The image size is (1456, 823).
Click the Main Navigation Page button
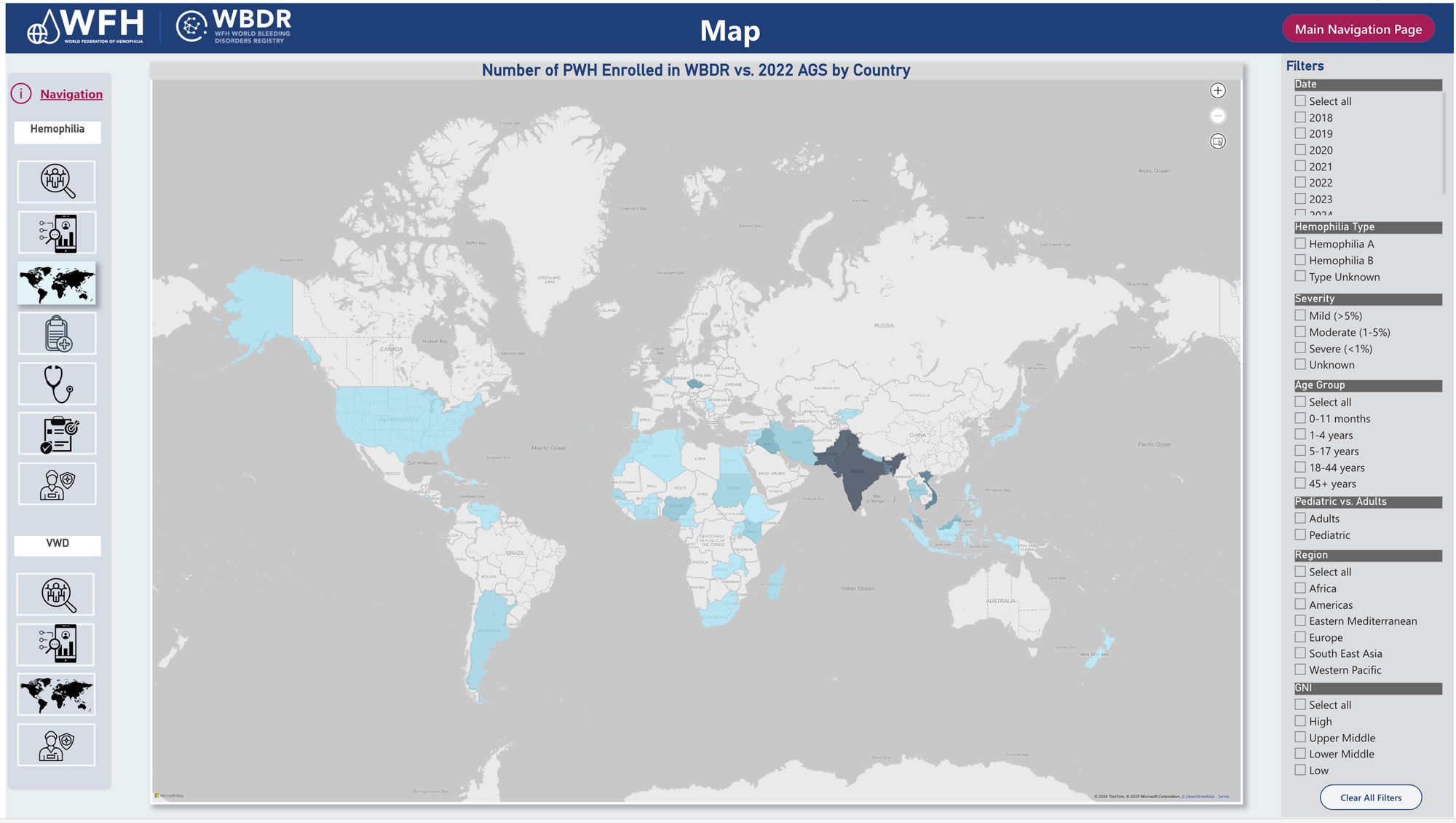pyautogui.click(x=1358, y=29)
